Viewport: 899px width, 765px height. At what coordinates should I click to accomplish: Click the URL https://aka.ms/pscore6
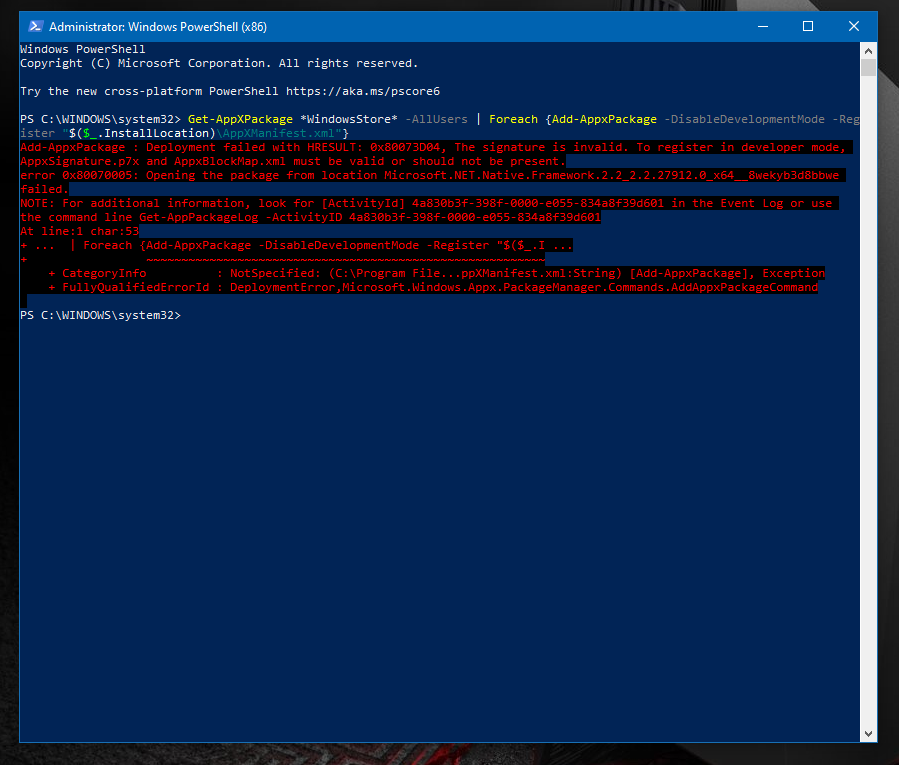(x=363, y=91)
